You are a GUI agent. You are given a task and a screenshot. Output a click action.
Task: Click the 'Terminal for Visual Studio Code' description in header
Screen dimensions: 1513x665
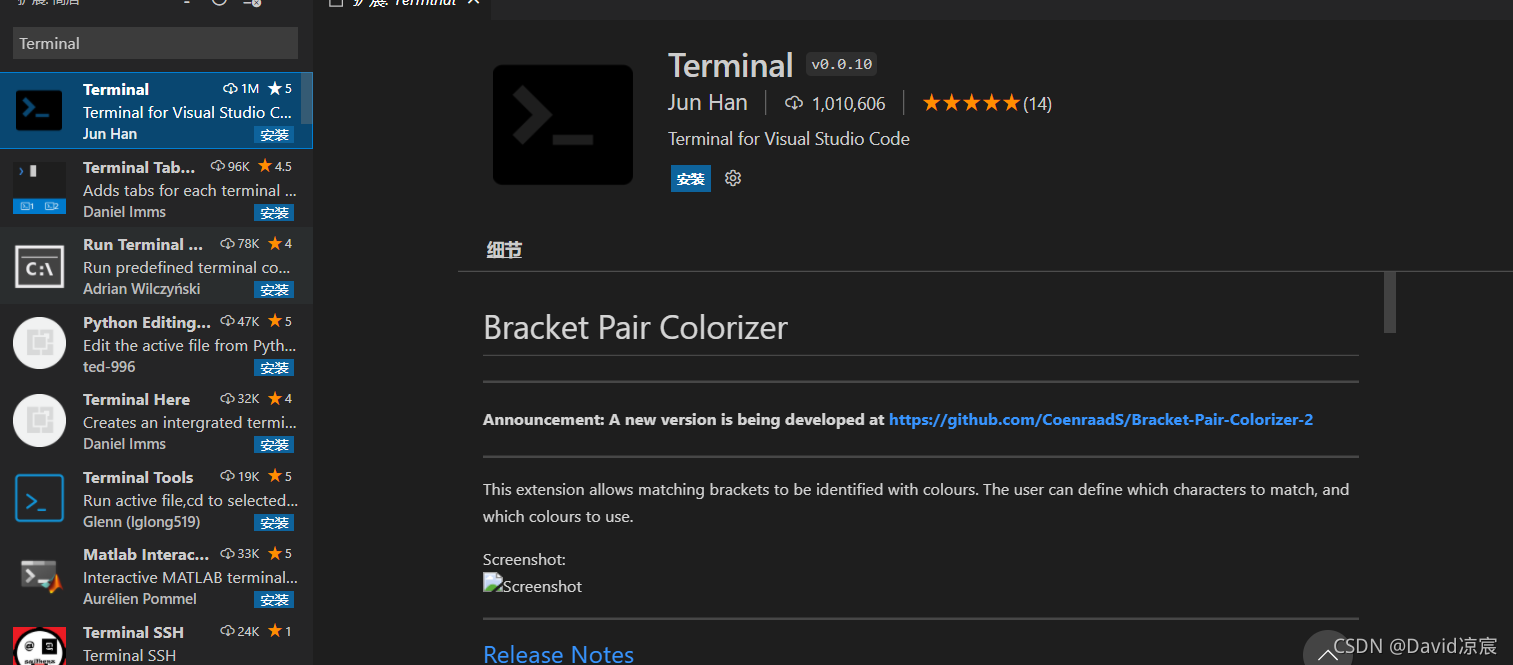tap(789, 139)
